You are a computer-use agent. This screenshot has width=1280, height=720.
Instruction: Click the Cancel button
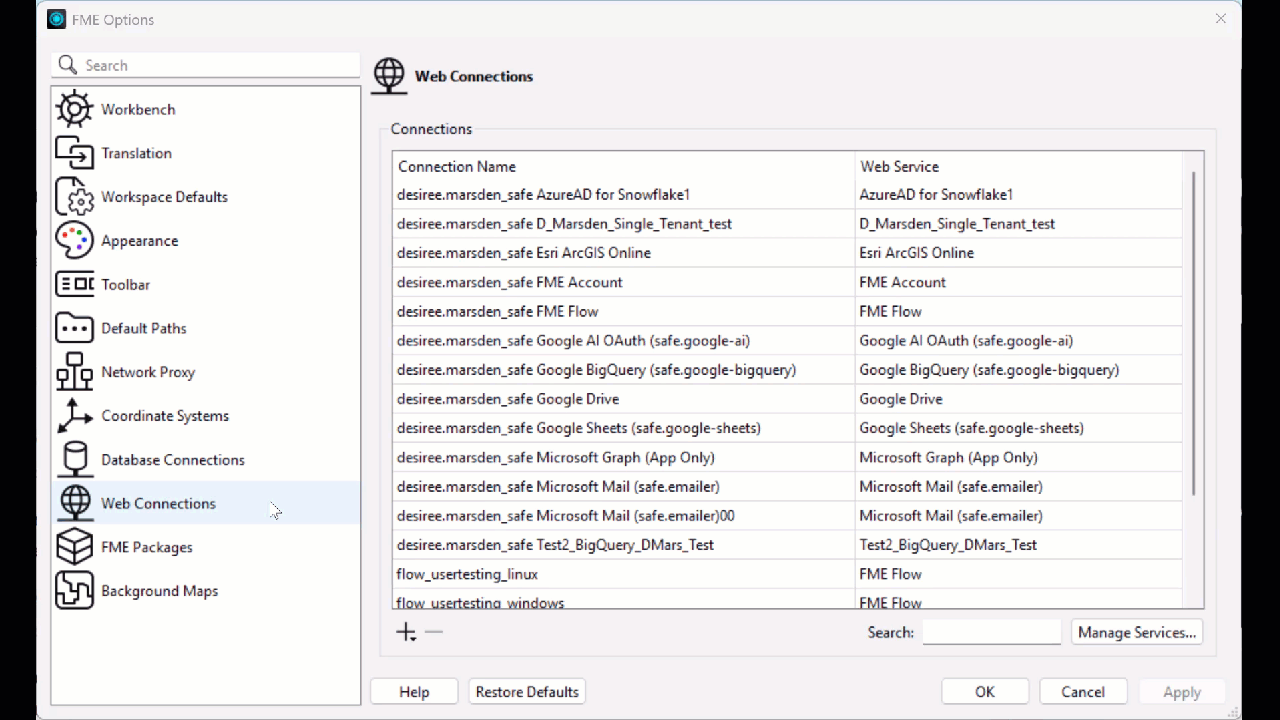click(x=1083, y=692)
